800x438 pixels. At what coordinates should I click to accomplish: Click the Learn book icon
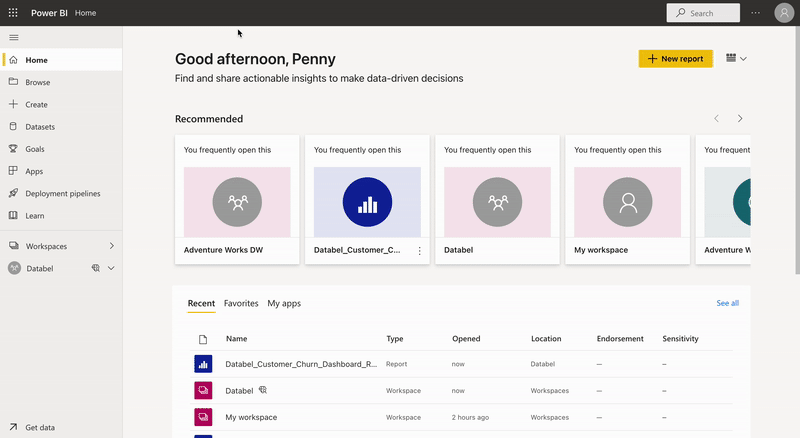pyautogui.click(x=13, y=215)
